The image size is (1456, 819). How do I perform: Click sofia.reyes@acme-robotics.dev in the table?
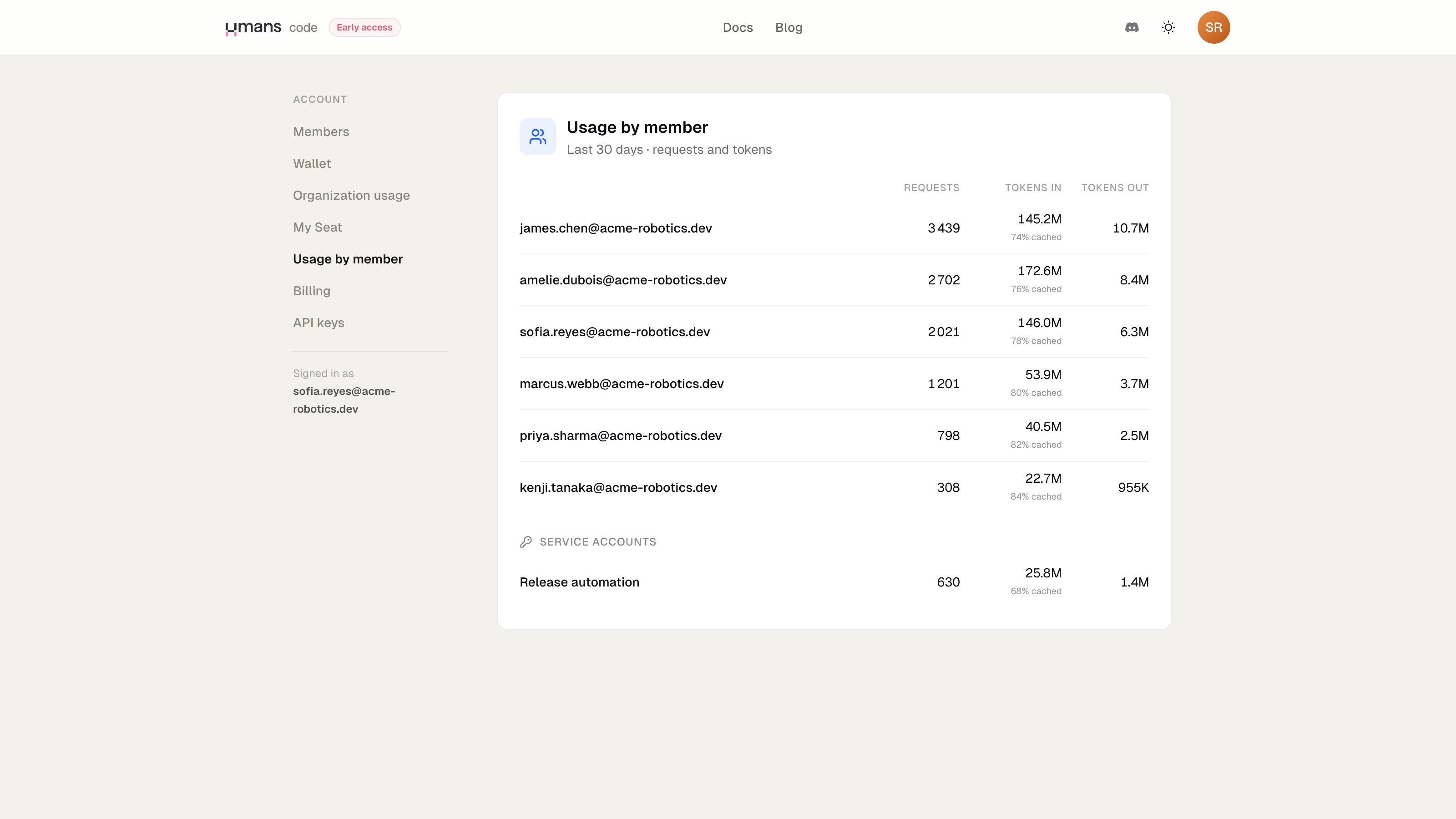(x=614, y=332)
